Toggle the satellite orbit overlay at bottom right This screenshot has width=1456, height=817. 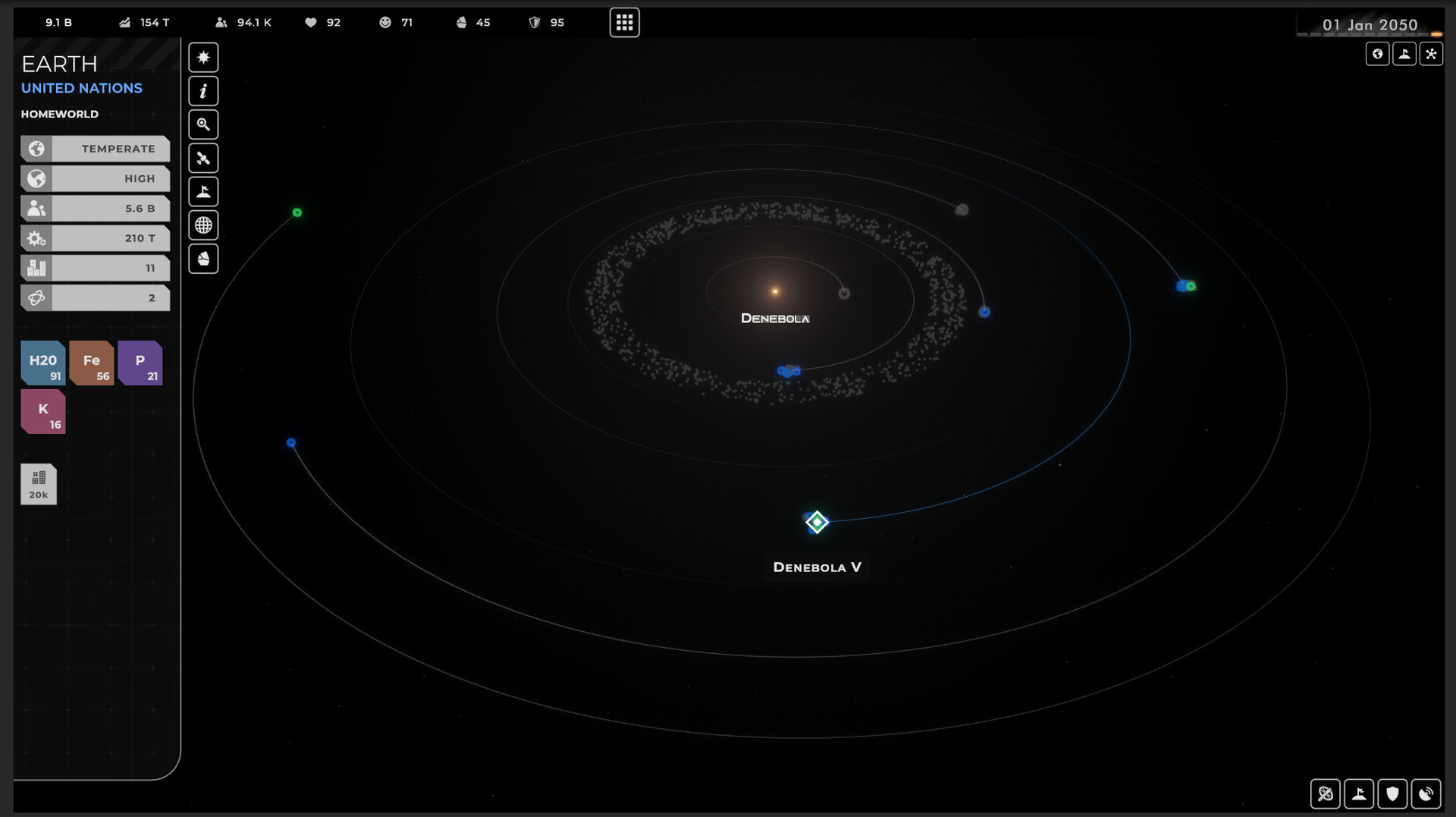pyautogui.click(x=1326, y=794)
